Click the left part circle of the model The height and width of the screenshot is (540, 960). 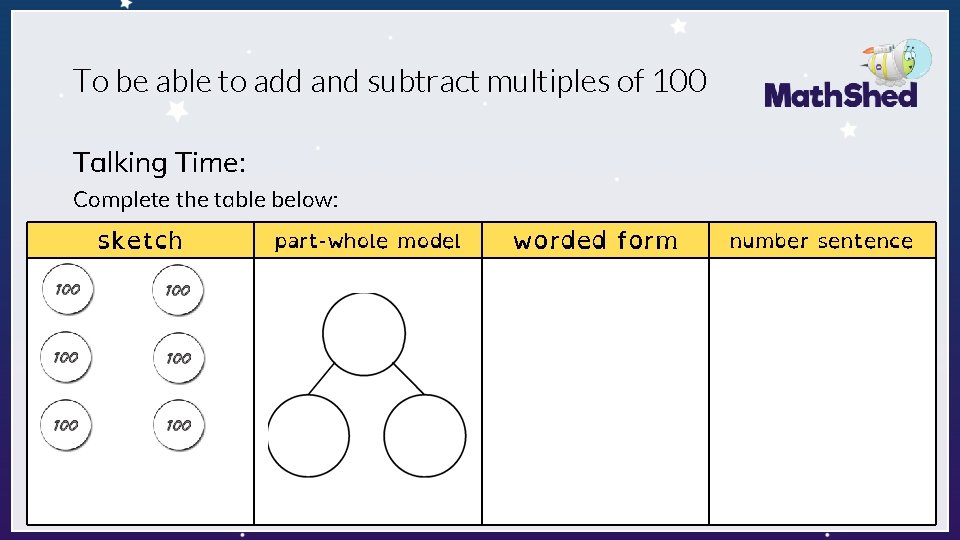(309, 436)
